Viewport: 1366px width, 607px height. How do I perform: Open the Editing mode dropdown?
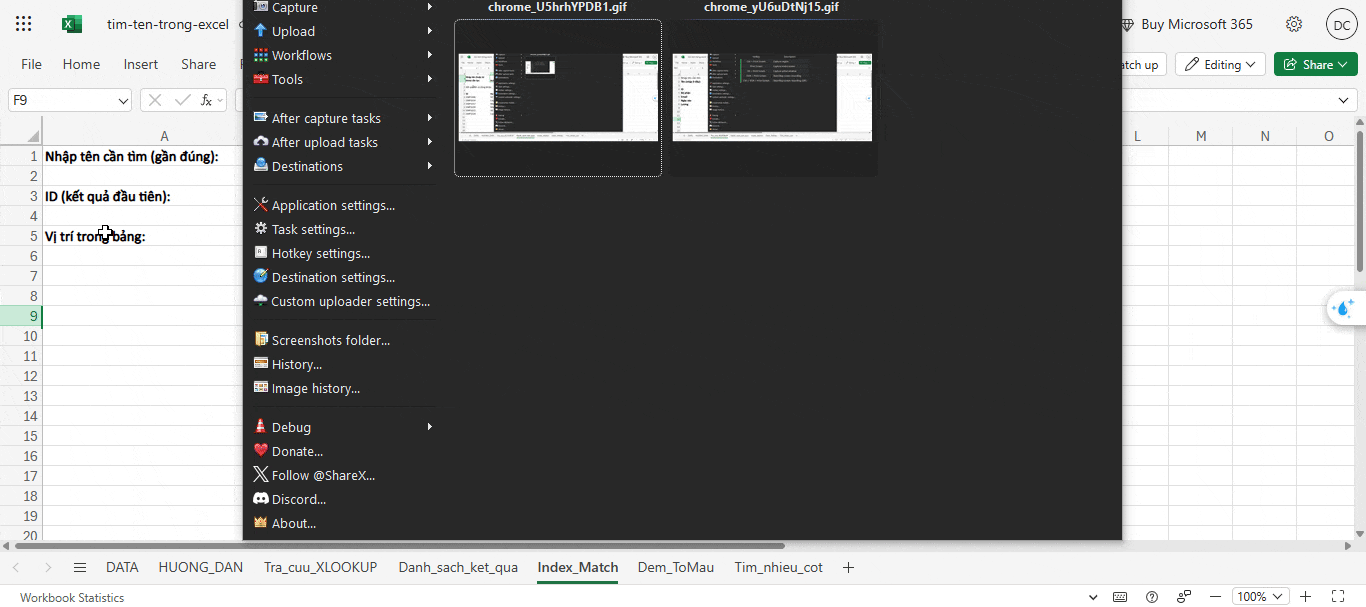click(x=1220, y=64)
